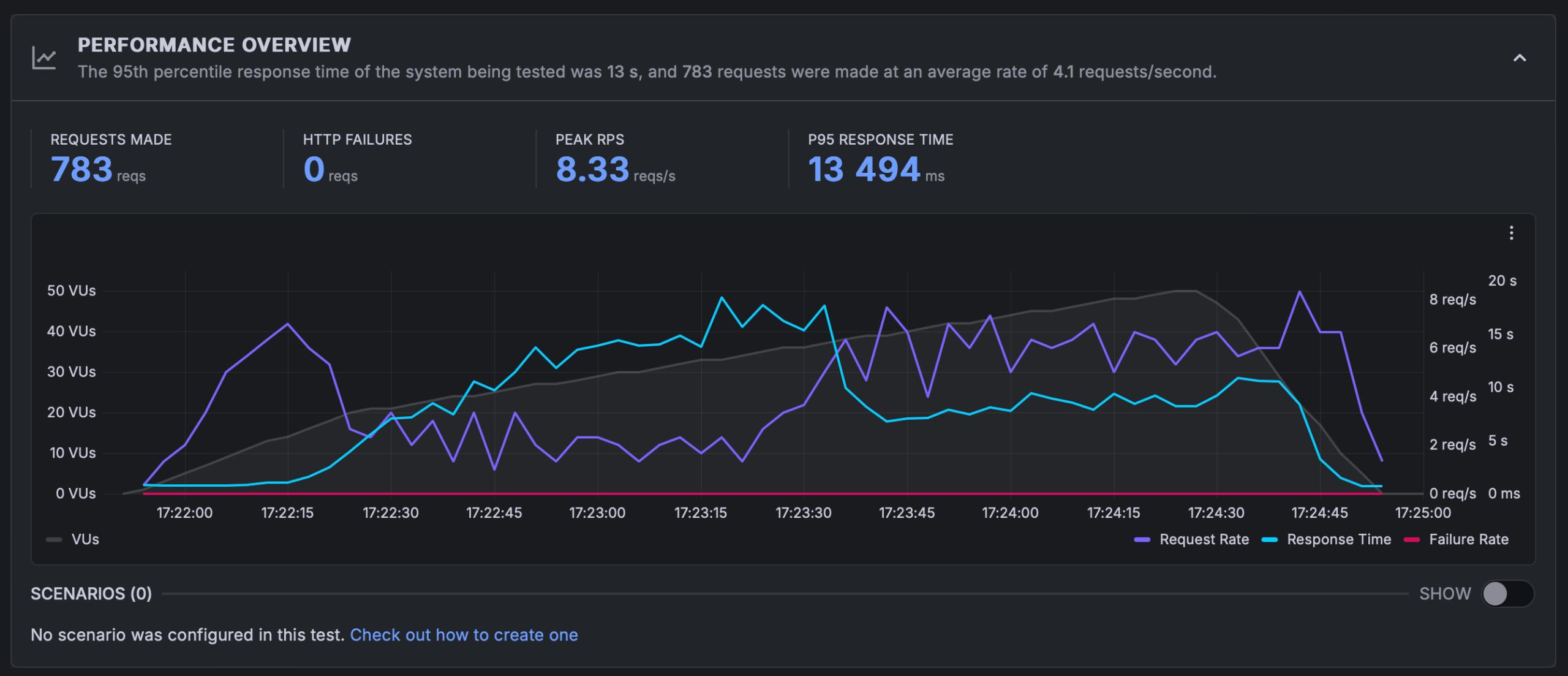The height and width of the screenshot is (676, 1568).
Task: Click the Performance Overview chart icon
Action: pos(44,56)
